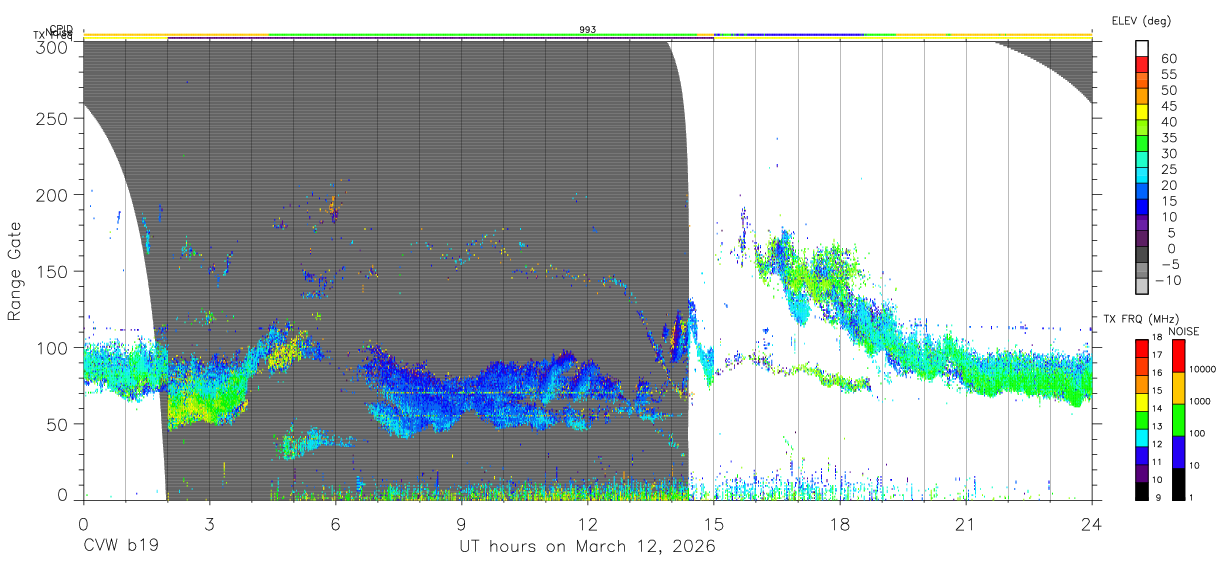Click the Range Gate tick label 200
This screenshot has width=1228, height=567.
53,194
